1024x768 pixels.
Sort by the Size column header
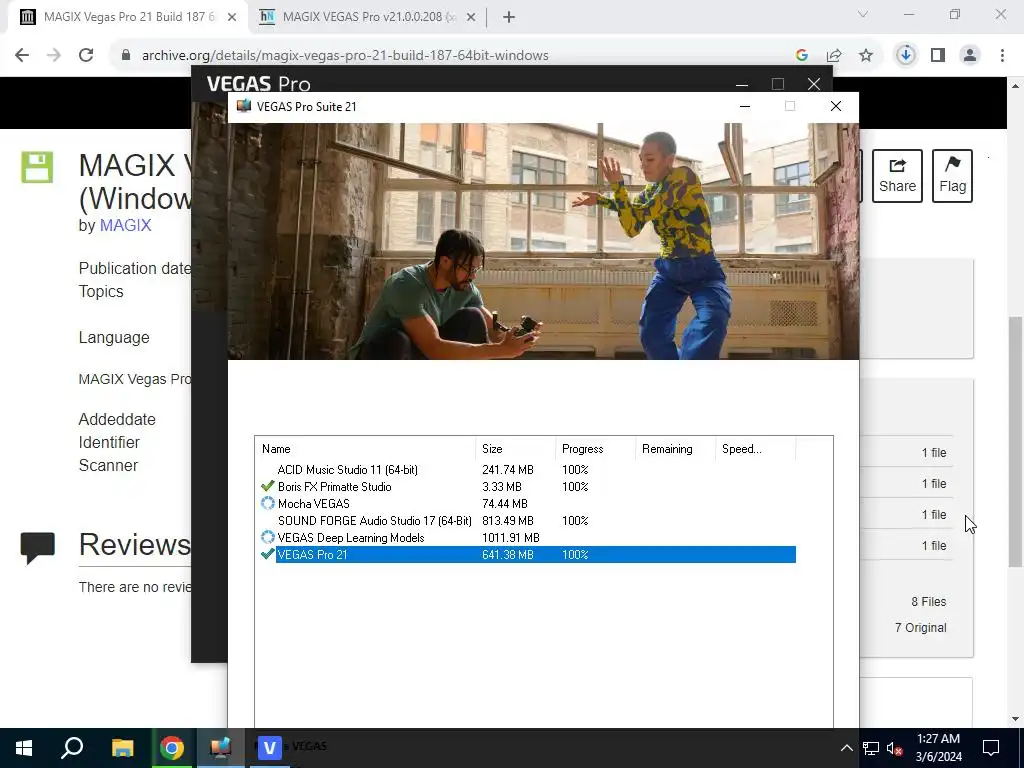click(x=515, y=449)
